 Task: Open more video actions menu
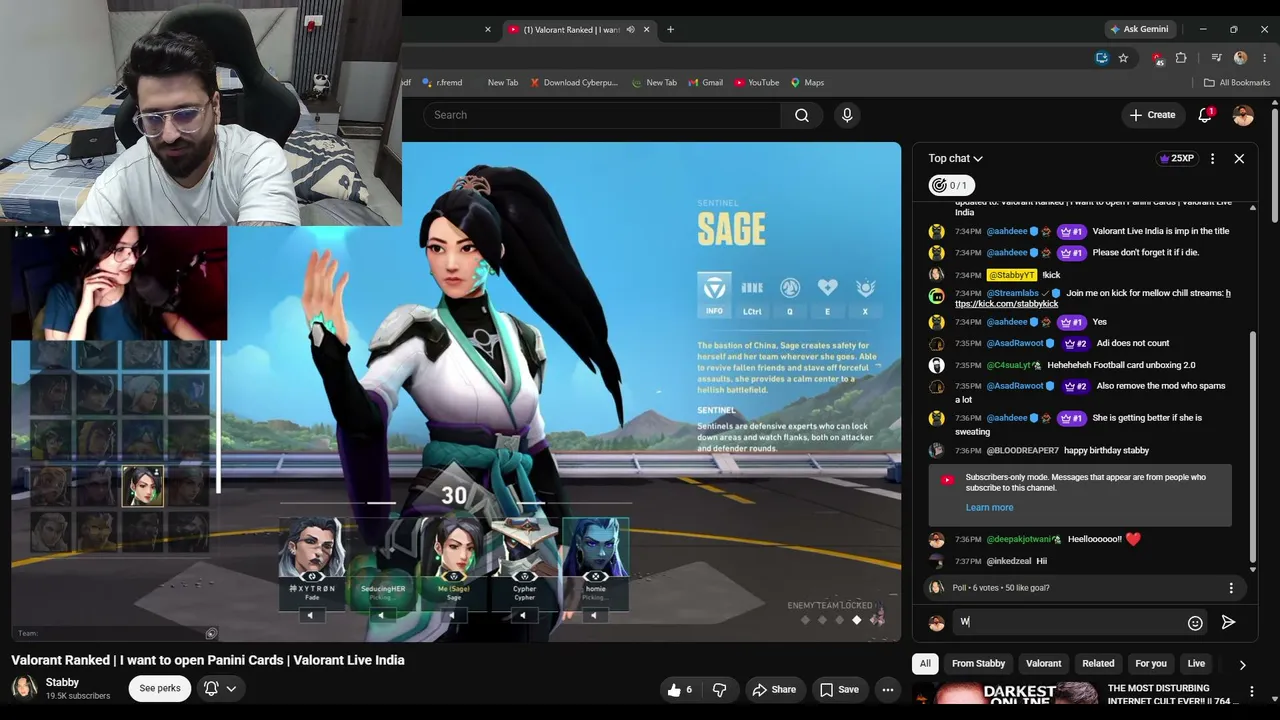pyautogui.click(x=887, y=689)
